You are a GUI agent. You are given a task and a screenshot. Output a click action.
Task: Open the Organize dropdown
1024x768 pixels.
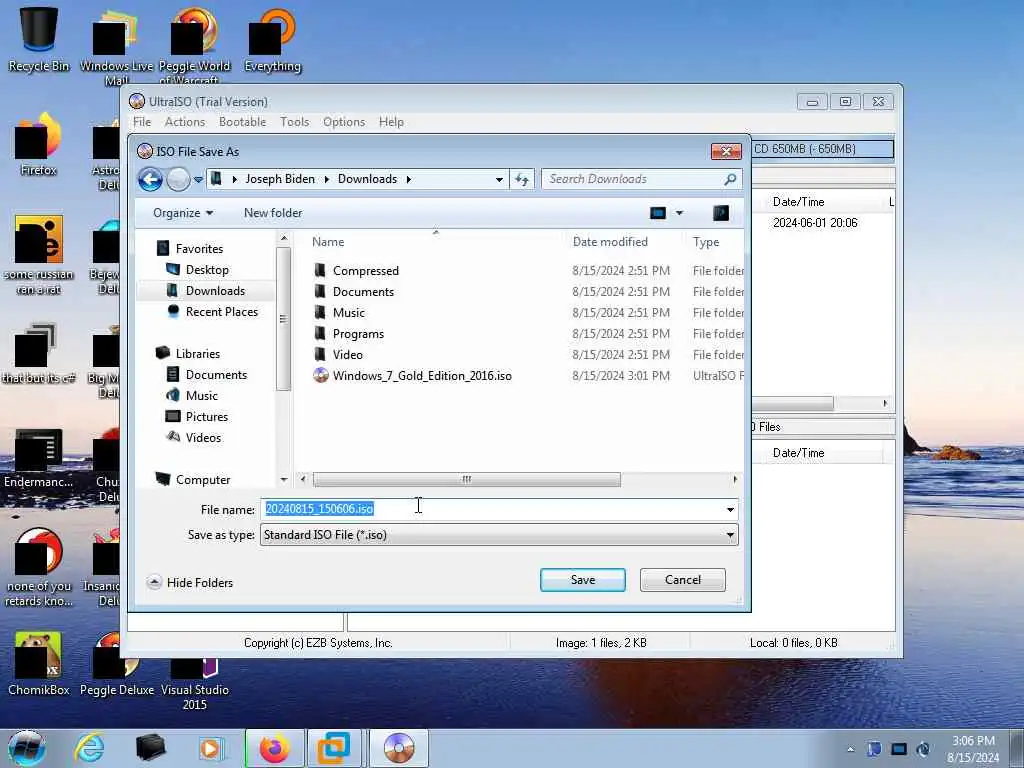pyautogui.click(x=183, y=213)
